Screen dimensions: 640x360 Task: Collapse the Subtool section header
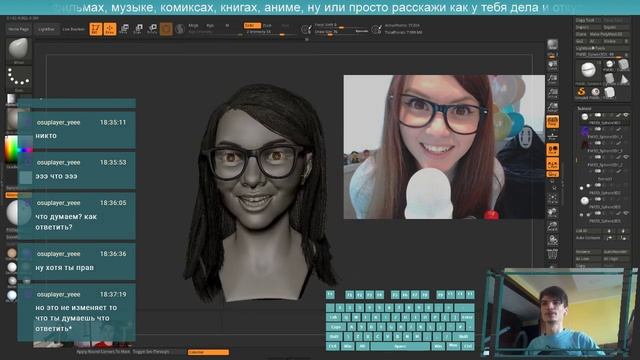(x=584, y=108)
